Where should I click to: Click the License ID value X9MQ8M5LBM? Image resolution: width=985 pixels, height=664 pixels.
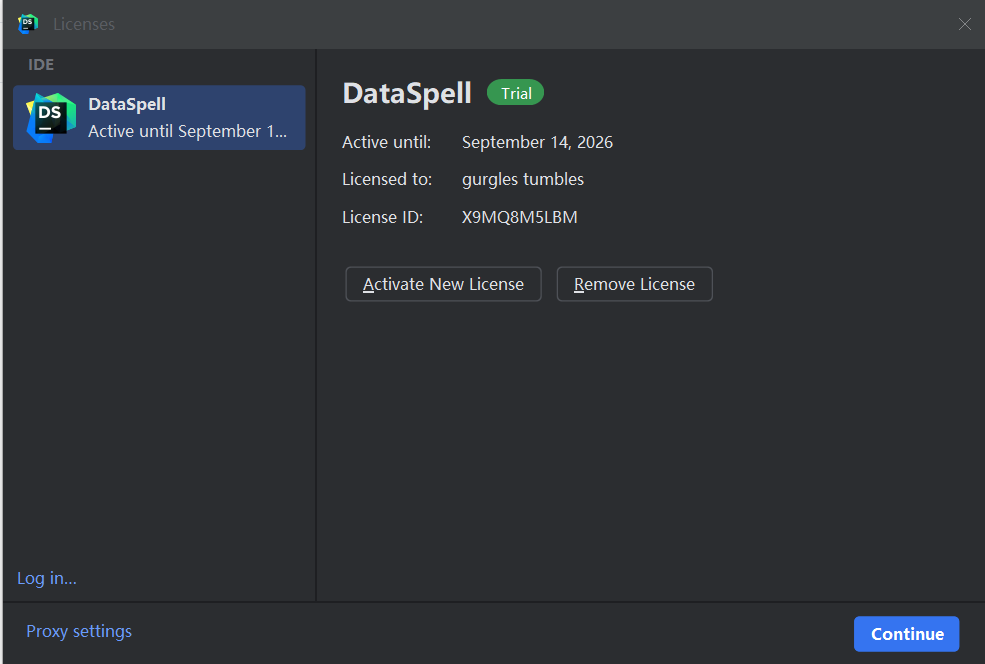pos(520,217)
